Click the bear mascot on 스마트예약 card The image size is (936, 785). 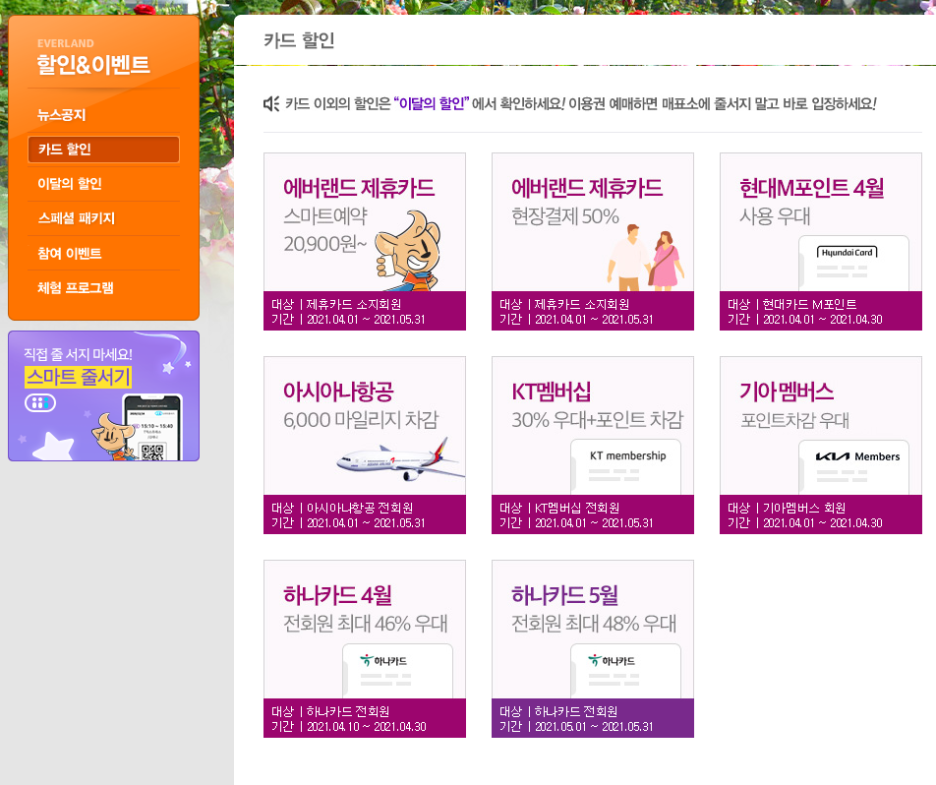408,250
